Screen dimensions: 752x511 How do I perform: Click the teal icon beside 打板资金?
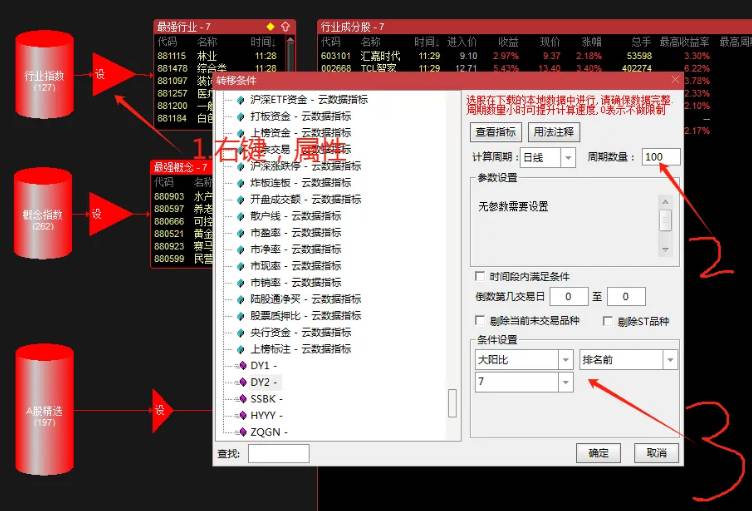[241, 117]
